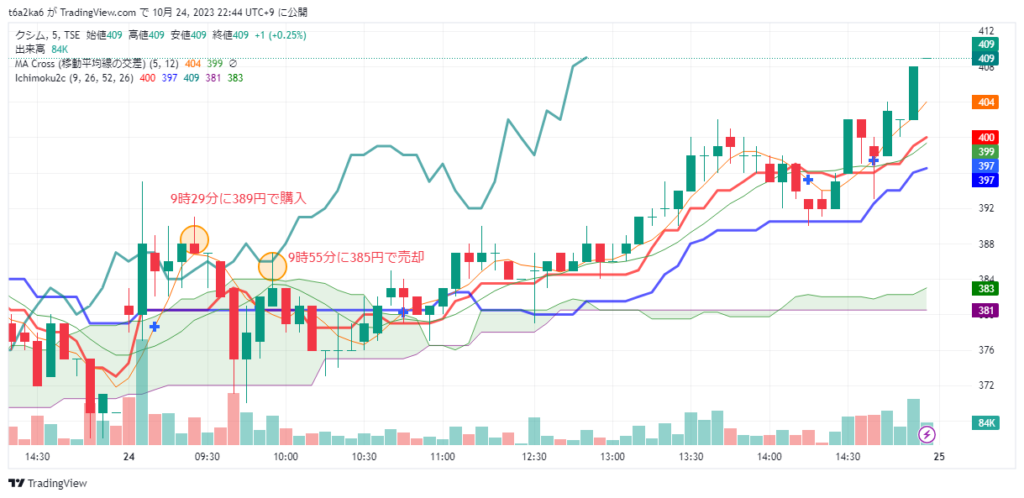Click the purple lightning bolt icon
The width and height of the screenshot is (1024, 498).
click(x=927, y=435)
